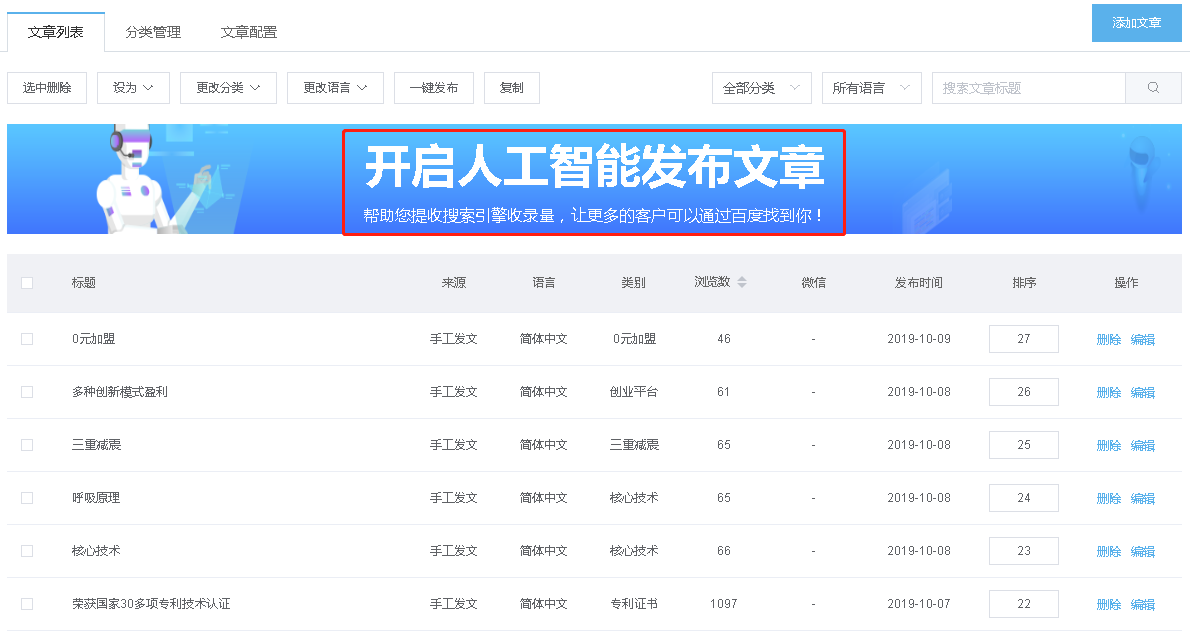Check the box for 0元加盟 row

[27, 339]
